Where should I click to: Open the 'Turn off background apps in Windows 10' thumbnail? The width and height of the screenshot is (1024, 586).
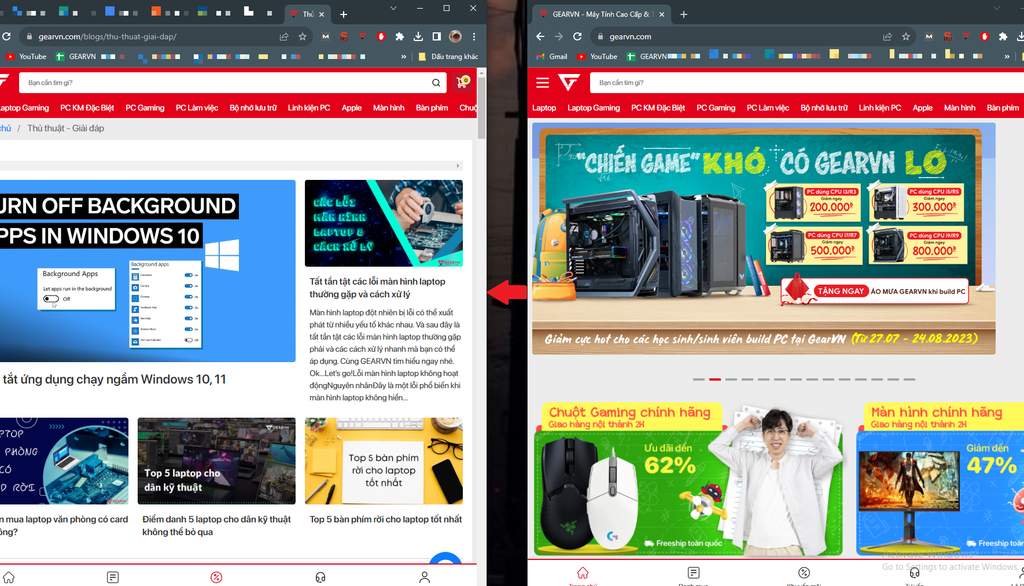tap(148, 270)
